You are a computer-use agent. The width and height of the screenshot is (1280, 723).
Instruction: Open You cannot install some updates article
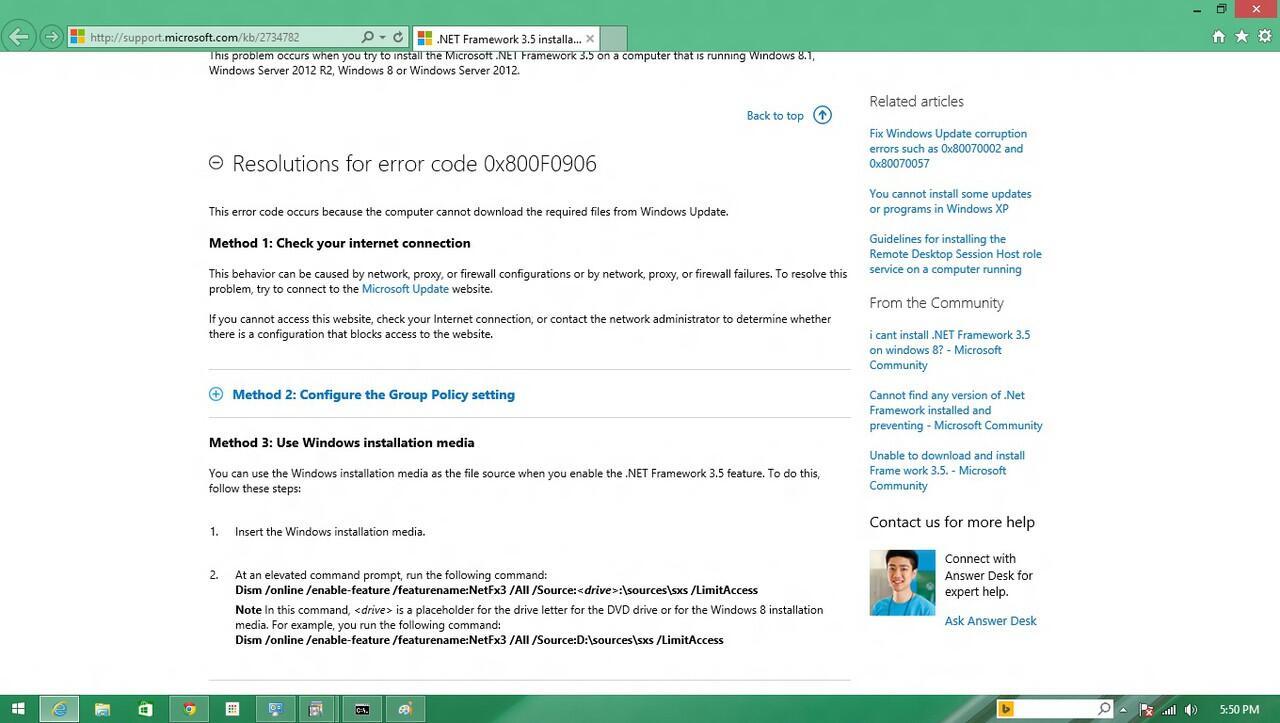coord(950,201)
